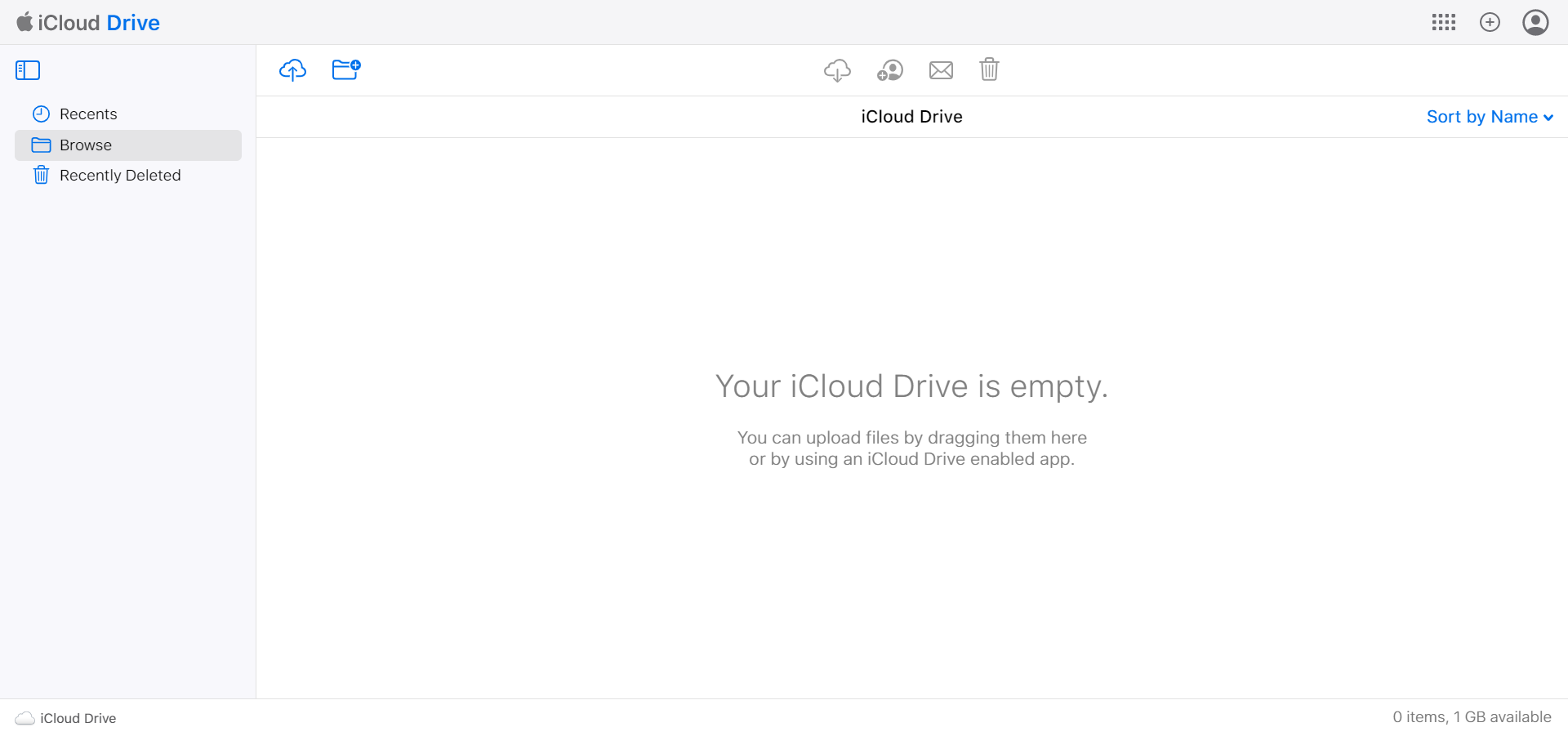This screenshot has height=736, width=1568.
Task: Click the cloud download icon
Action: tap(837, 70)
